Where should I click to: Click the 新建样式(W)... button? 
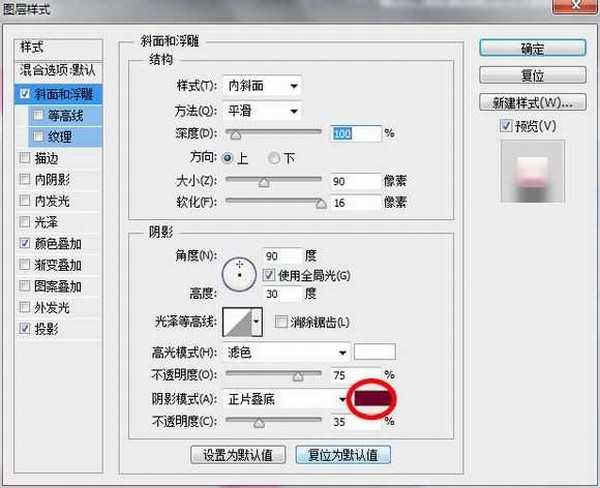[x=532, y=103]
